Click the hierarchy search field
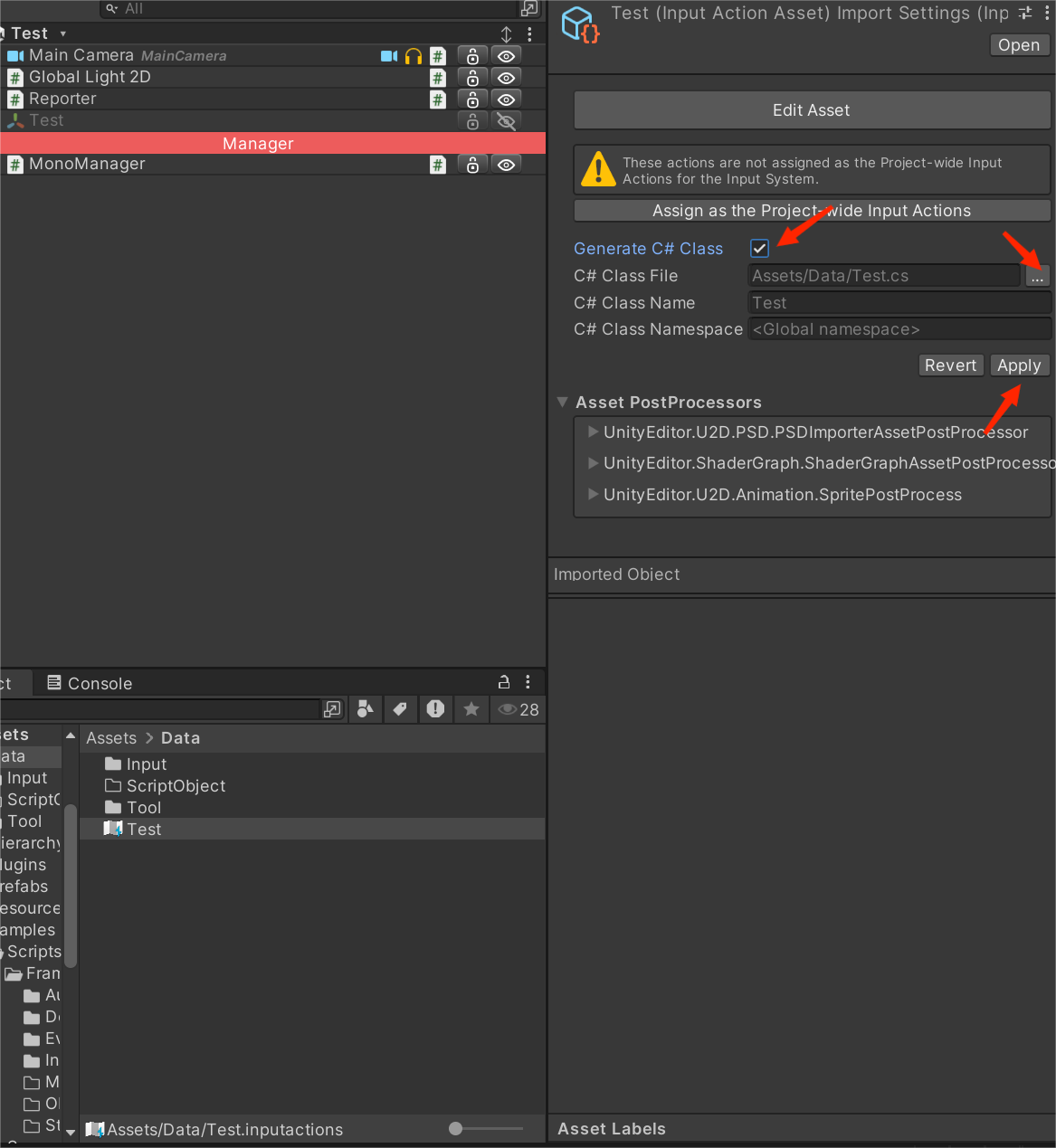Screen dimensions: 1056x1148 (308, 9)
